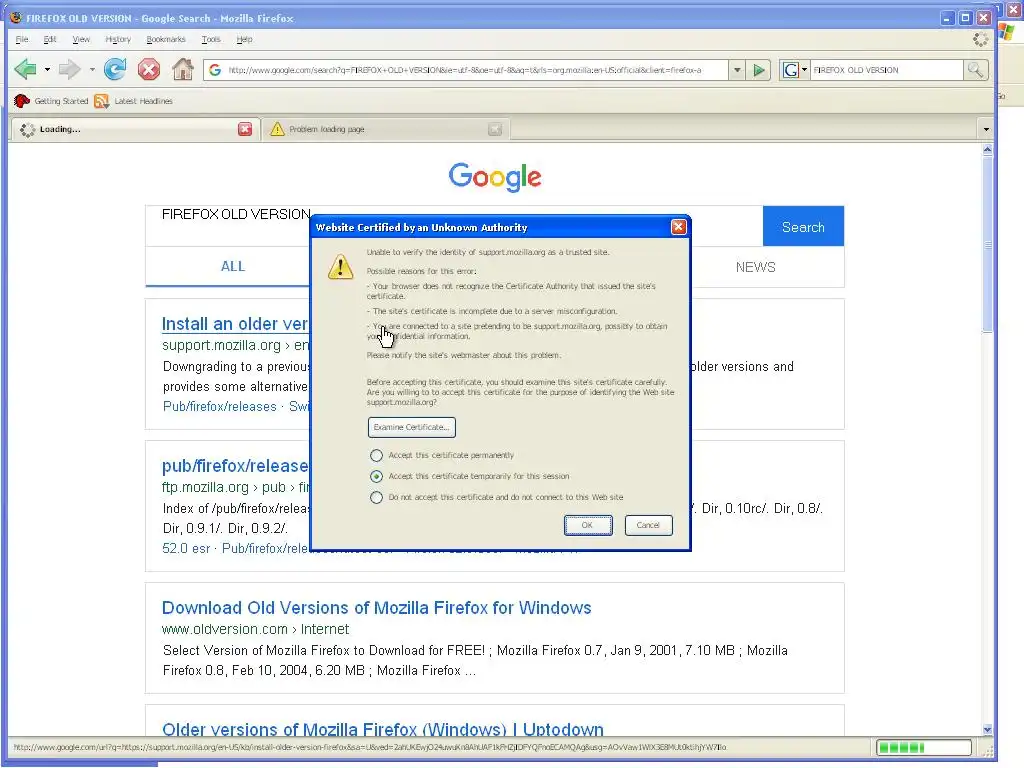Click the blue Search button on Google
1024x768 pixels.
point(803,227)
